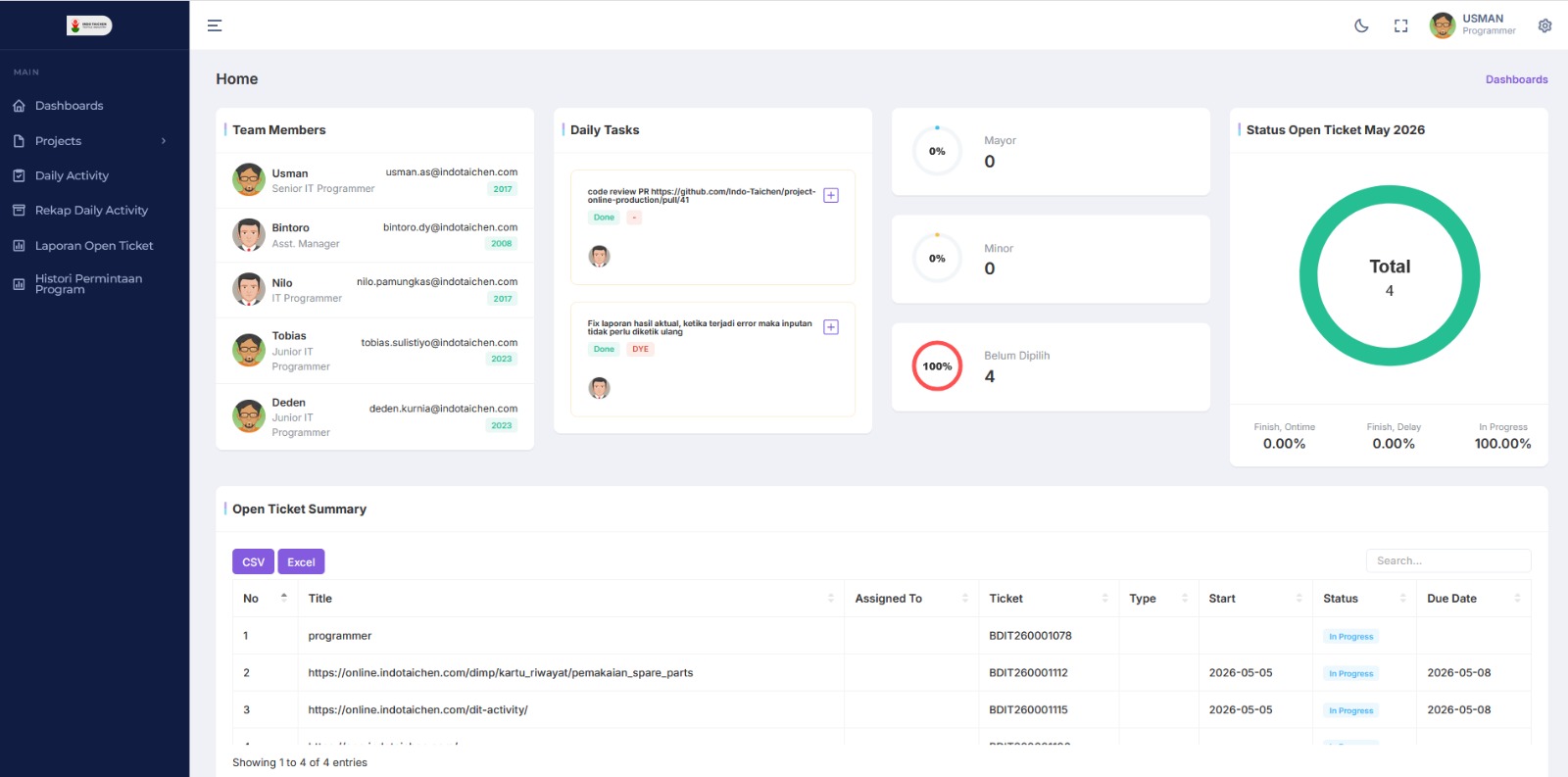The image size is (1568, 777).
Task: Enter fullscreen mode icon
Action: click(1401, 25)
